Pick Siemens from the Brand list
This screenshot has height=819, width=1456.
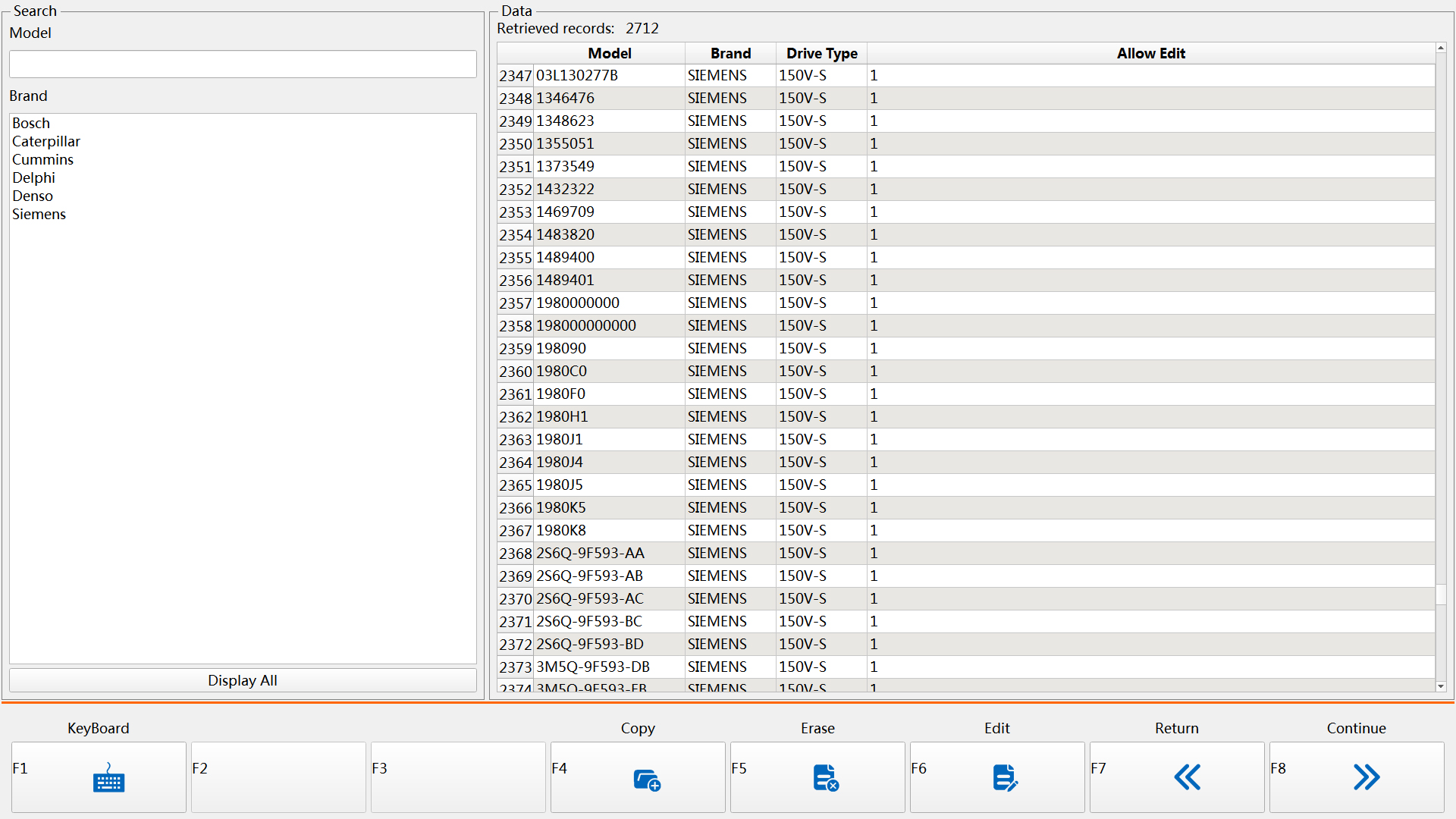(x=39, y=214)
